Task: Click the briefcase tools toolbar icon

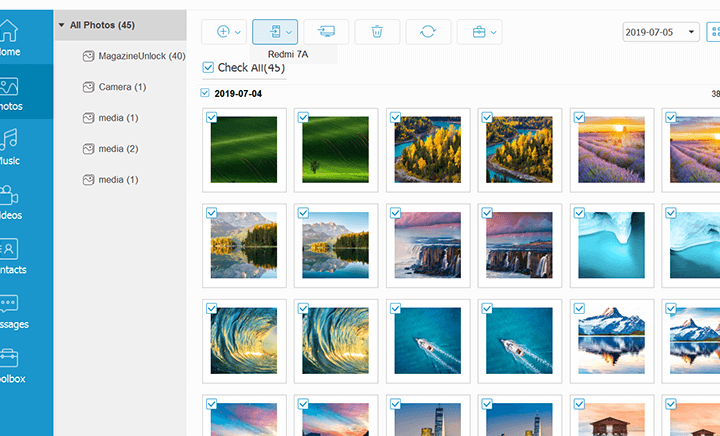Action: point(479,32)
